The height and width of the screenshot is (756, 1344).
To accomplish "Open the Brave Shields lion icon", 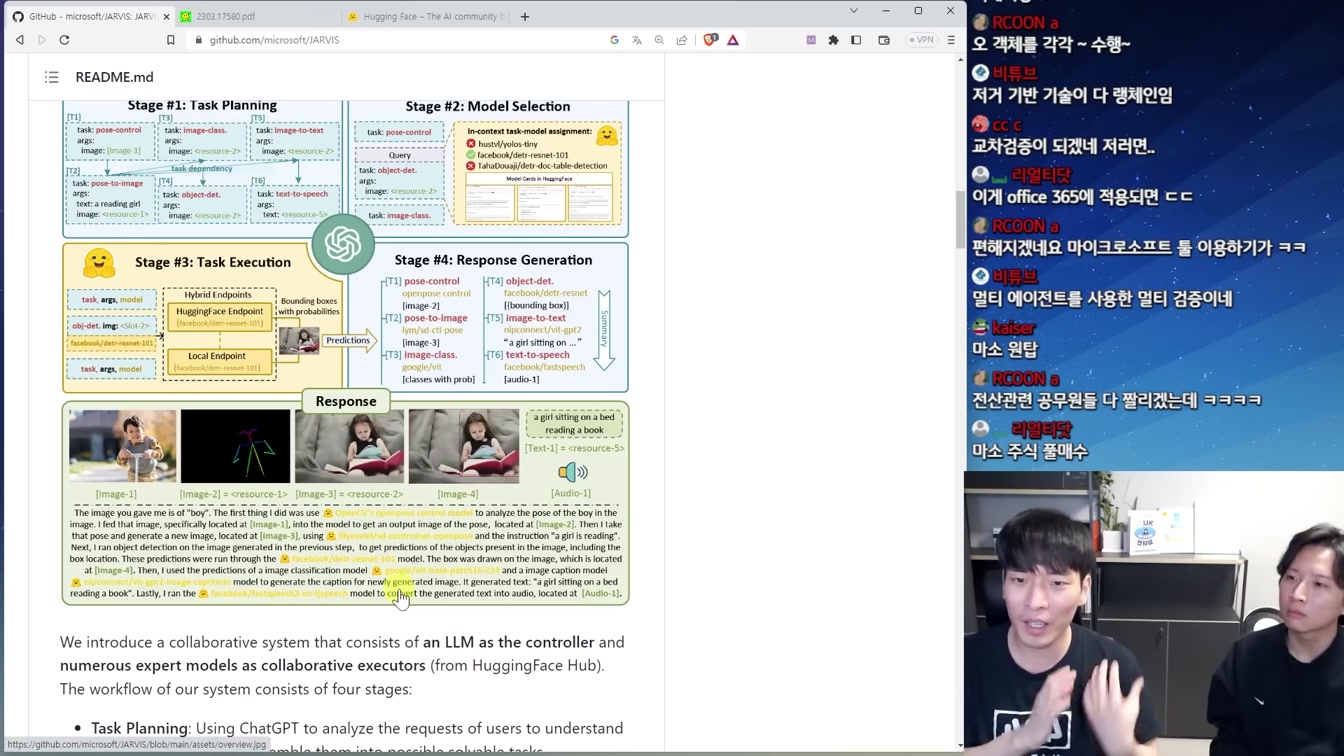I will [x=710, y=40].
